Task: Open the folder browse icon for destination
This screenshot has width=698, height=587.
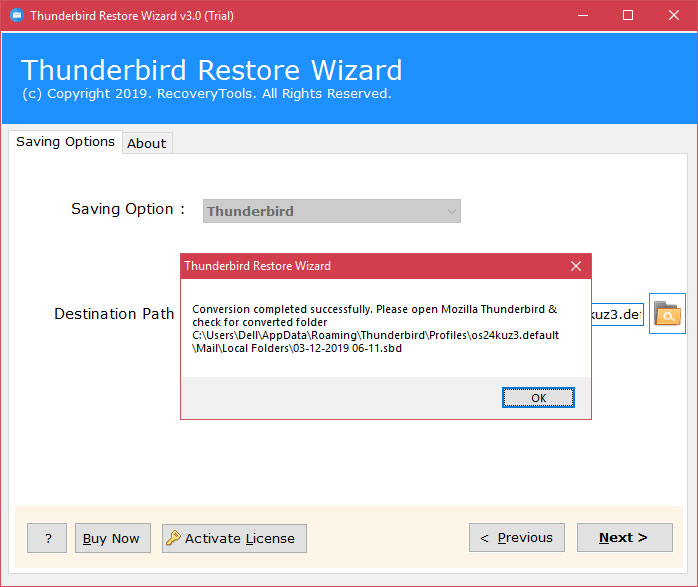Action: 667,313
